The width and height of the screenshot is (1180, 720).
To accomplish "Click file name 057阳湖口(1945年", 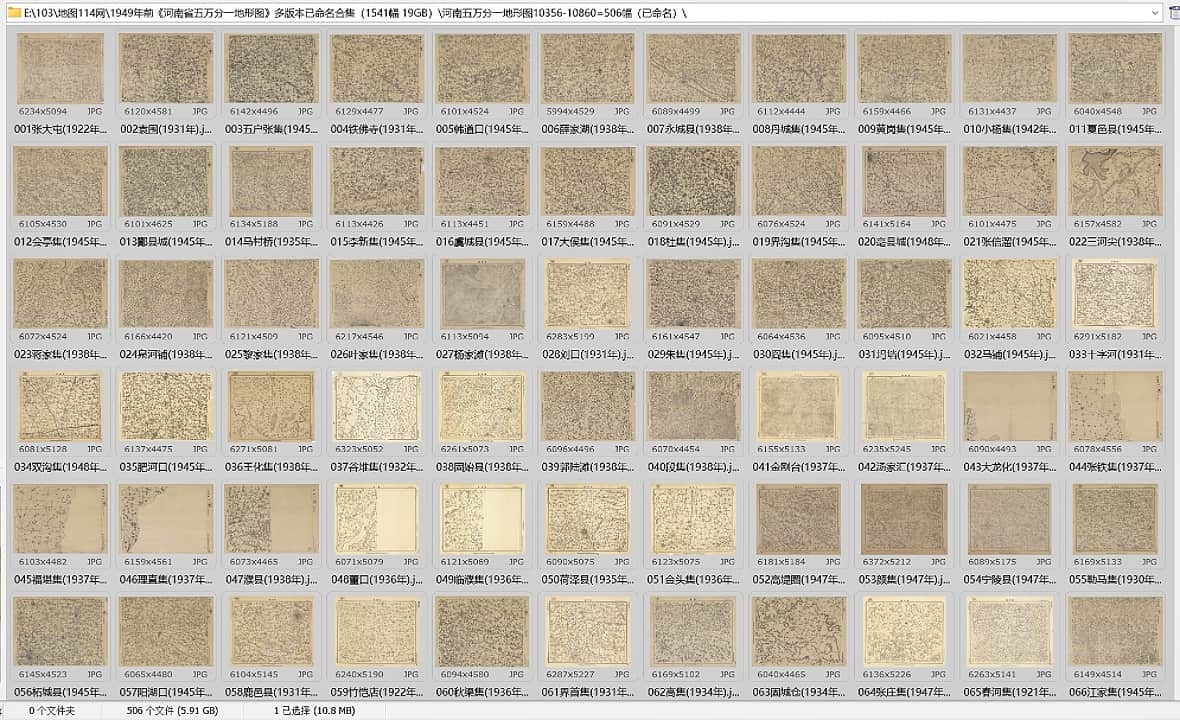I will click(x=166, y=692).
